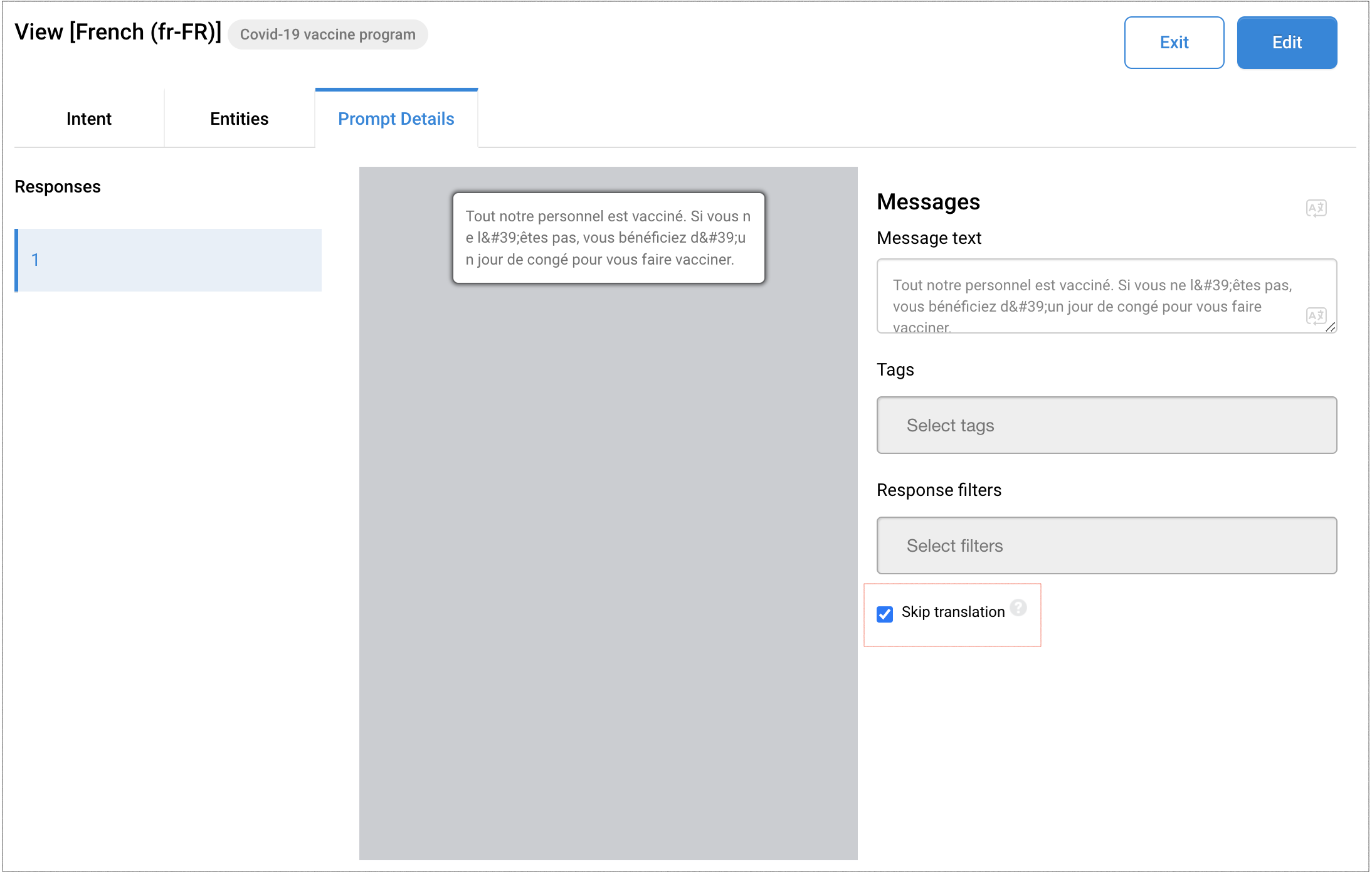Click help icon next to Skip translation
Image resolution: width=1372 pixels, height=874 pixels.
pyautogui.click(x=1018, y=608)
